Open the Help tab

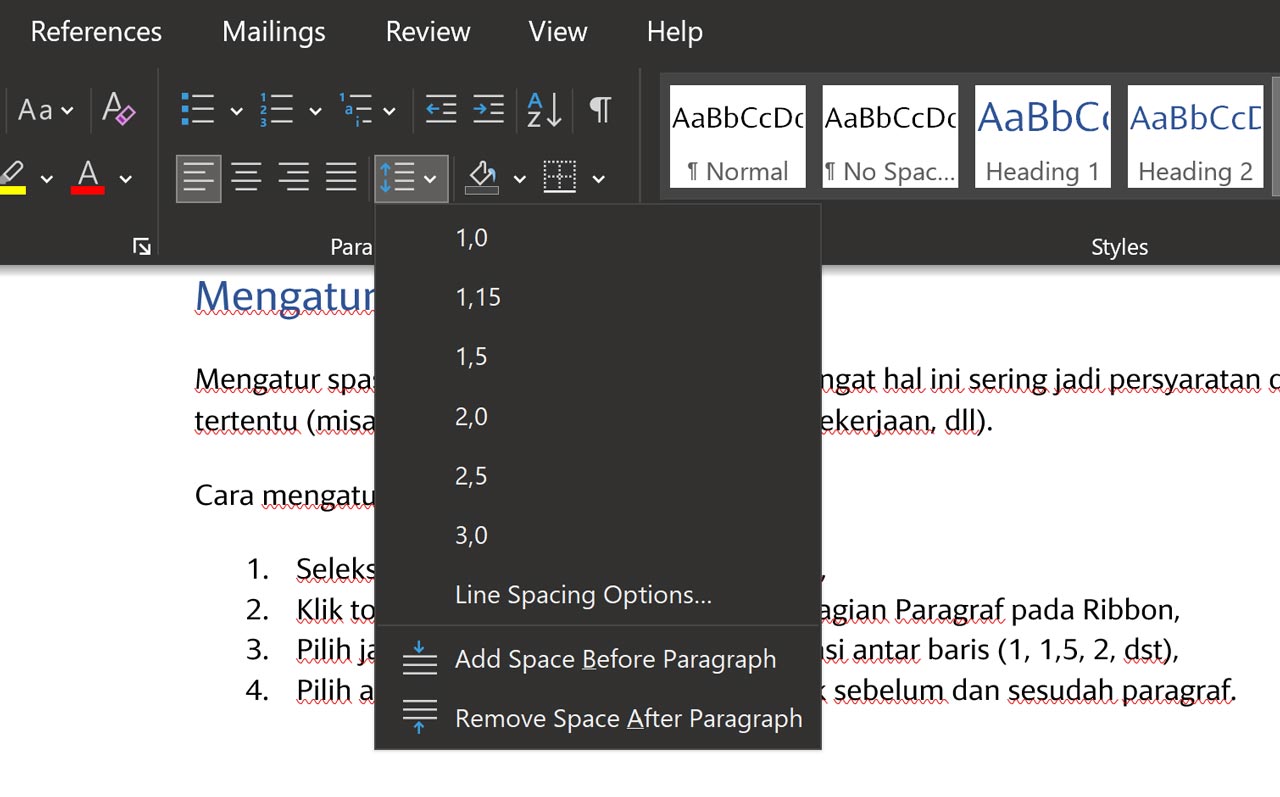point(674,32)
